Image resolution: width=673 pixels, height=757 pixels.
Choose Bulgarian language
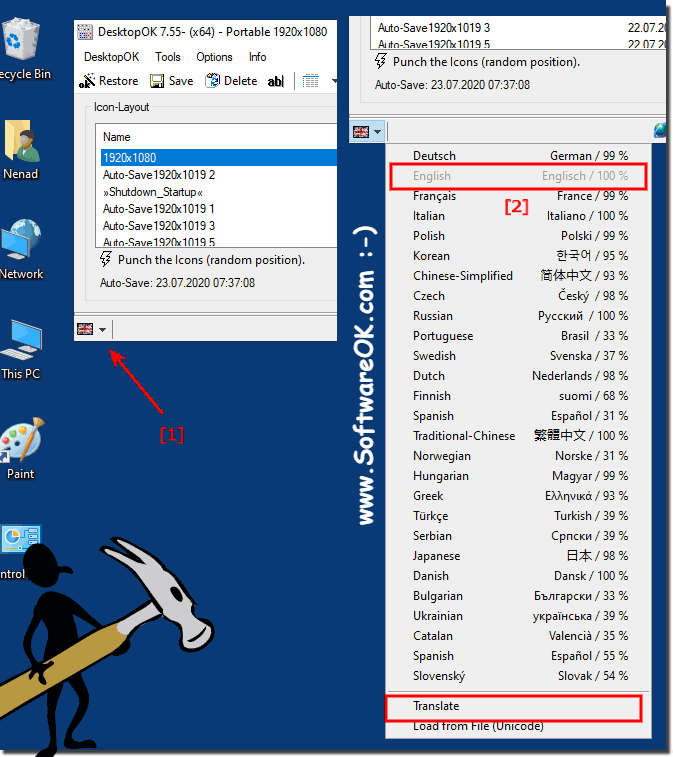tap(519, 596)
